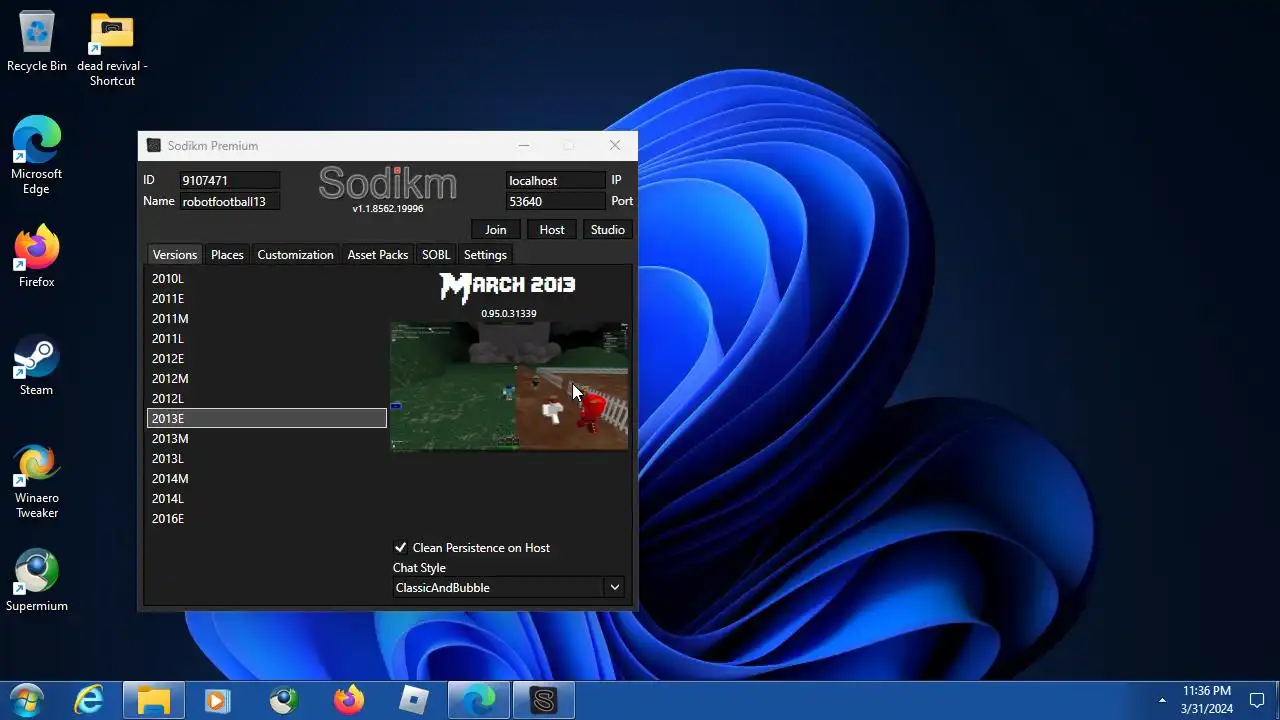Switch to the Places tab
Image resolution: width=1280 pixels, height=720 pixels.
point(227,255)
